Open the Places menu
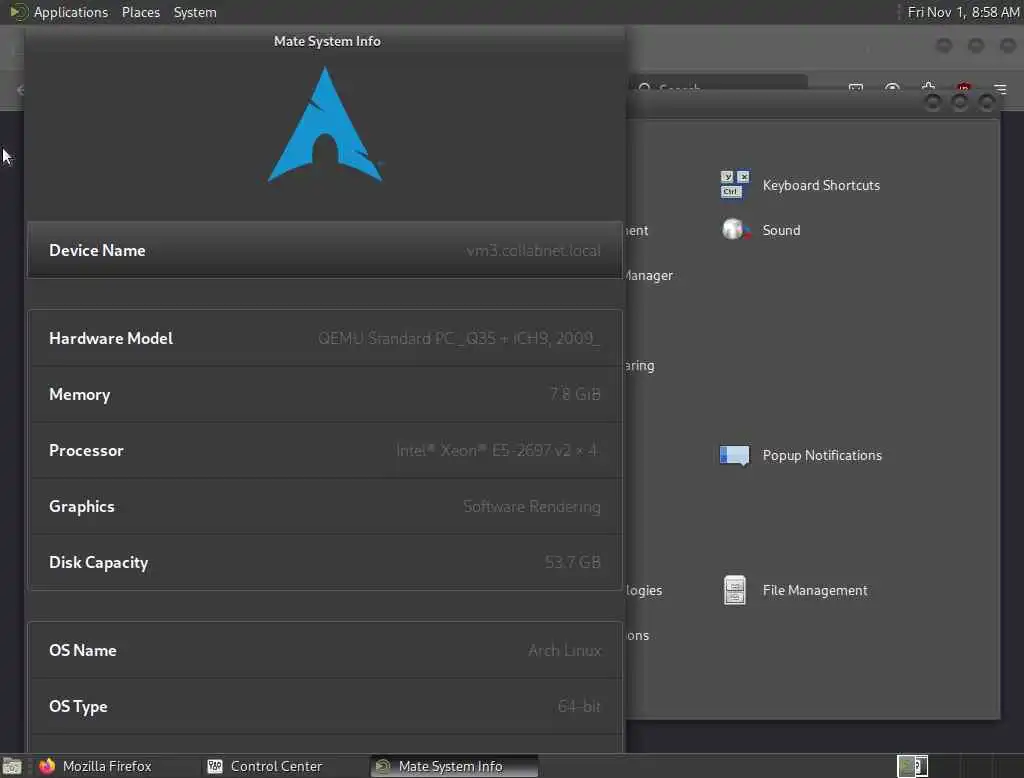 click(140, 12)
